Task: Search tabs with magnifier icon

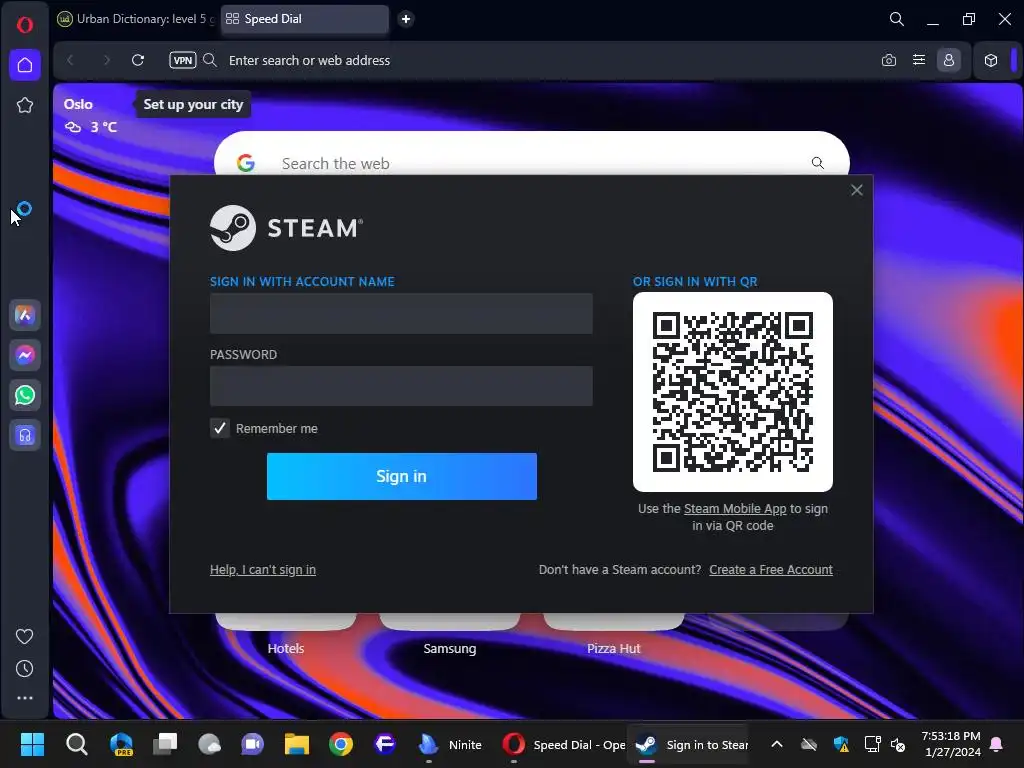Action: 897,19
